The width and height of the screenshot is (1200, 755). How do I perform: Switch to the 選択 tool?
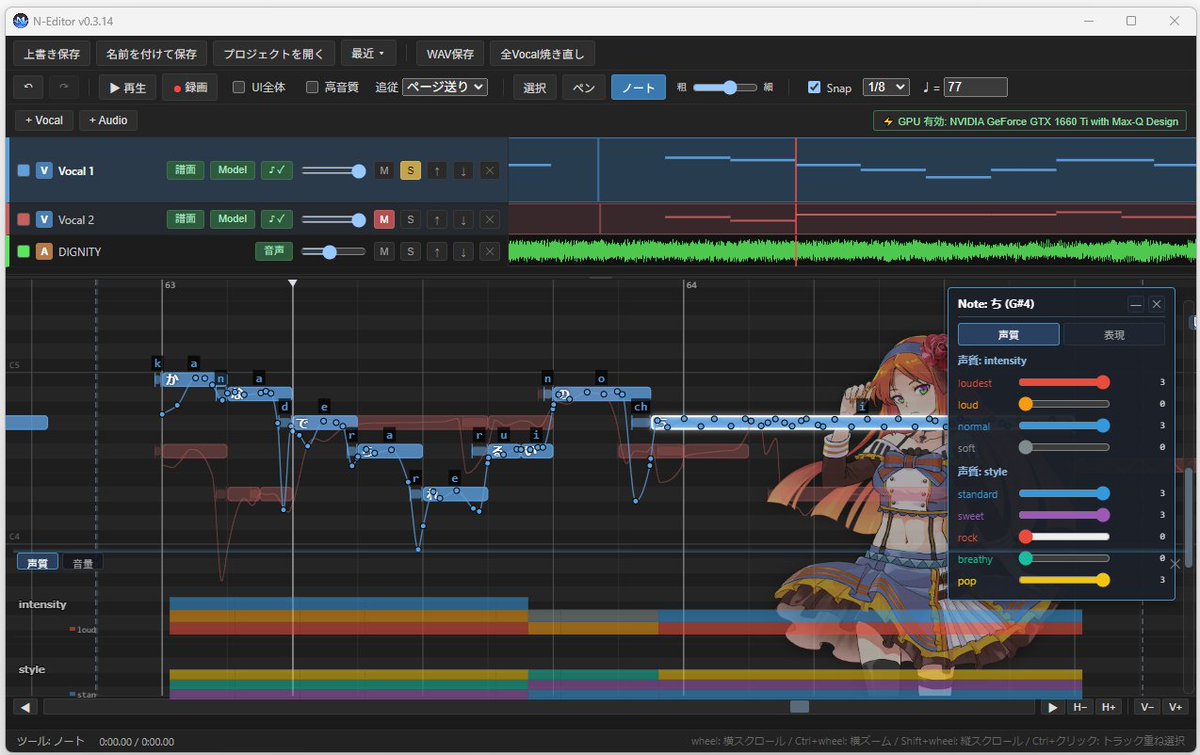point(535,87)
